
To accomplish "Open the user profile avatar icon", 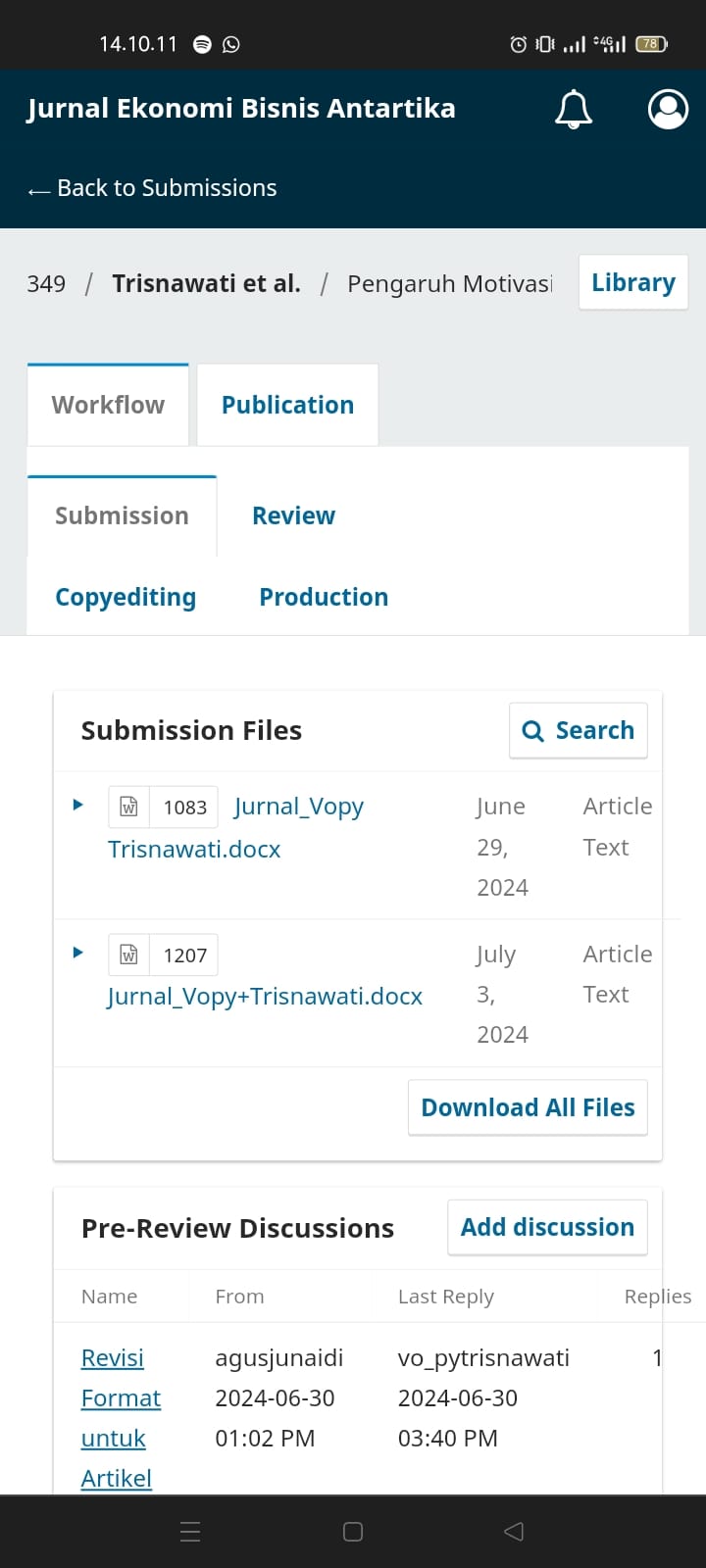I will coord(668,109).
